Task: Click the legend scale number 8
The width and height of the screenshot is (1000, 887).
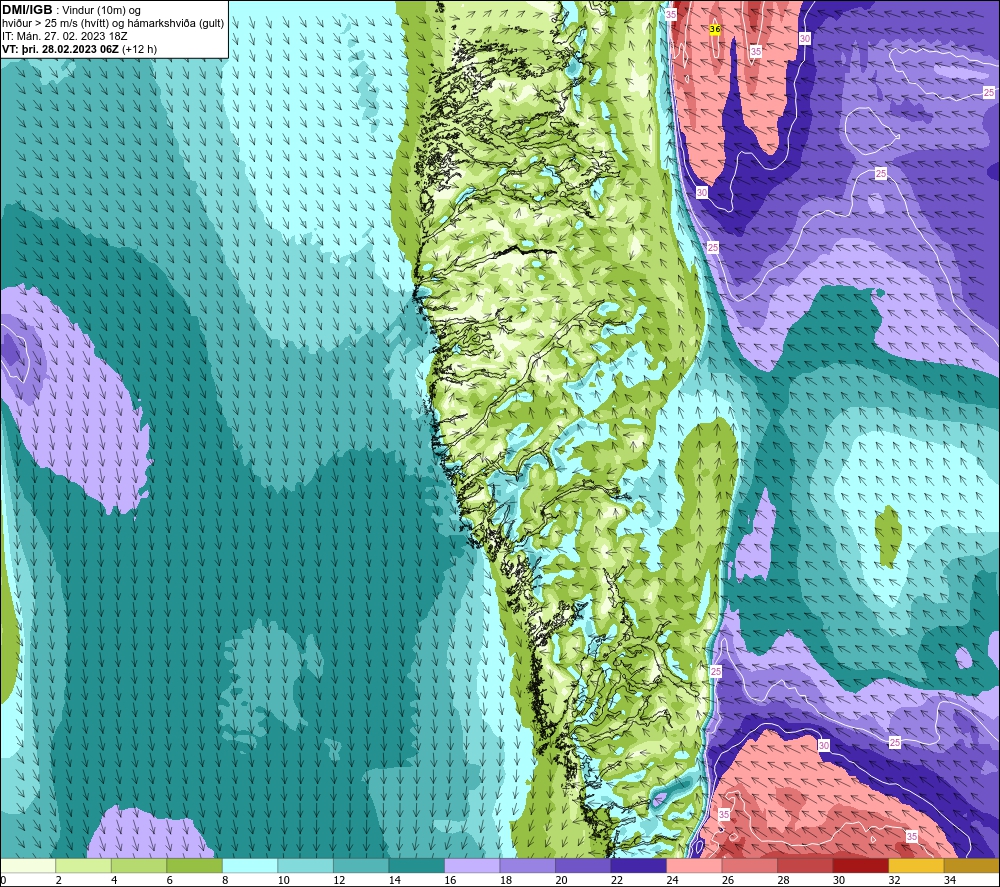Action: (x=224, y=880)
